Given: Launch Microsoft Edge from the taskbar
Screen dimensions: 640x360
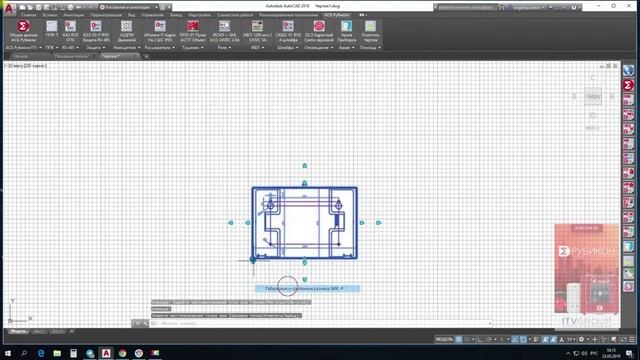Looking at the screenshot, I should [41, 353].
